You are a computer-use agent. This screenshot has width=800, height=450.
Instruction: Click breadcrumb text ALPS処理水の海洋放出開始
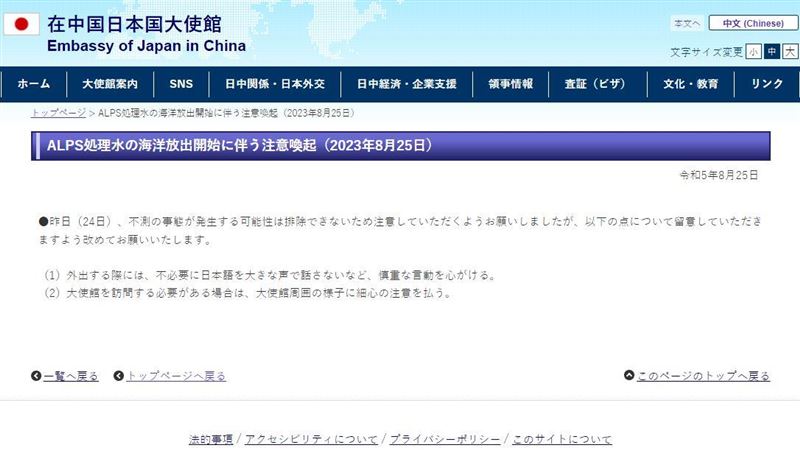coord(226,113)
